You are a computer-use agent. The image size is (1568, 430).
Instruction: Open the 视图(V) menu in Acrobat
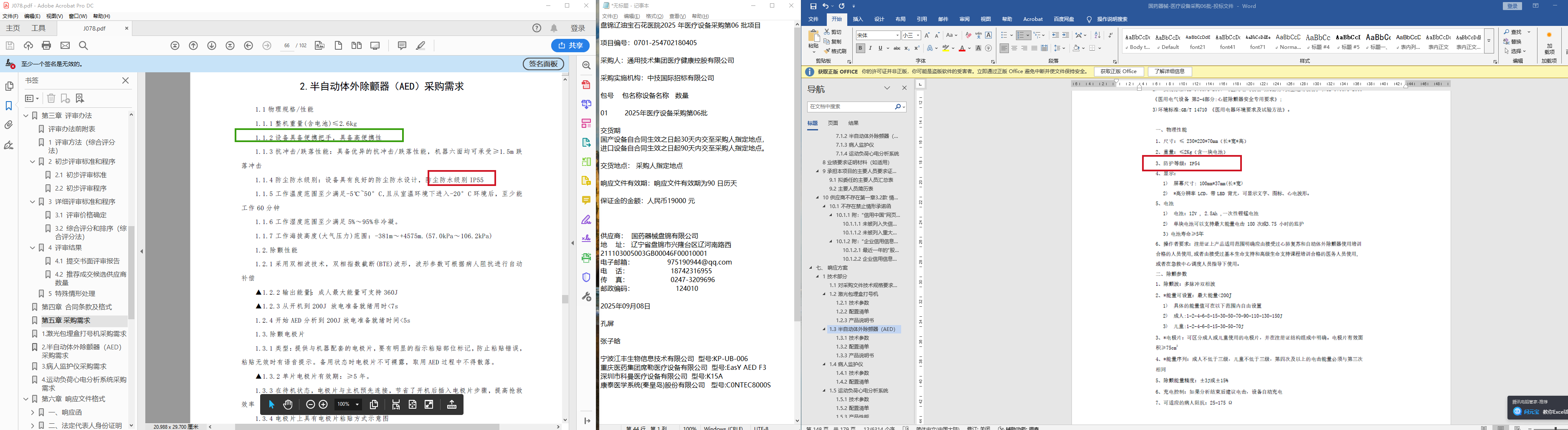[x=54, y=16]
